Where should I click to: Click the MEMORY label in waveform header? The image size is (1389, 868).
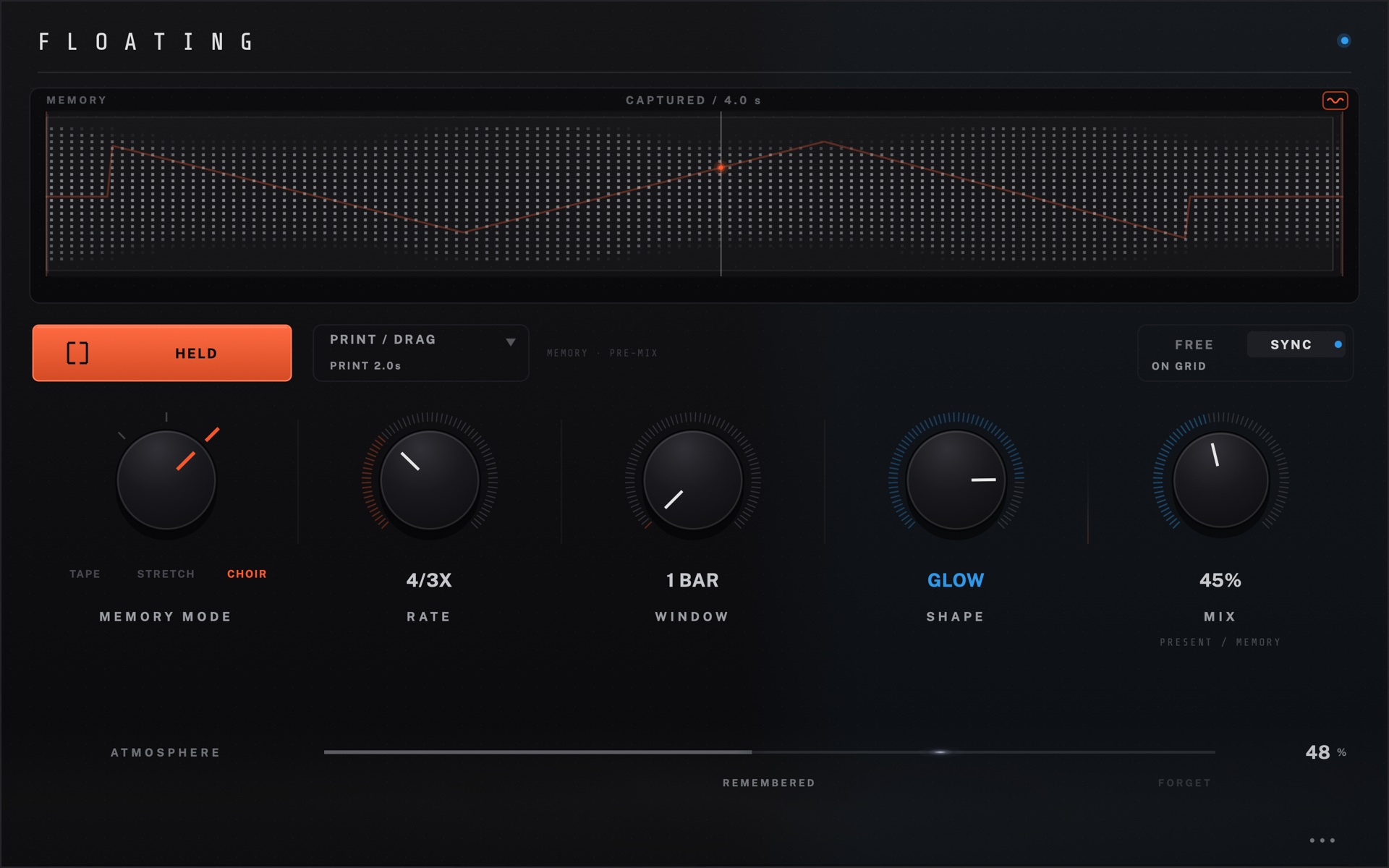point(77,101)
